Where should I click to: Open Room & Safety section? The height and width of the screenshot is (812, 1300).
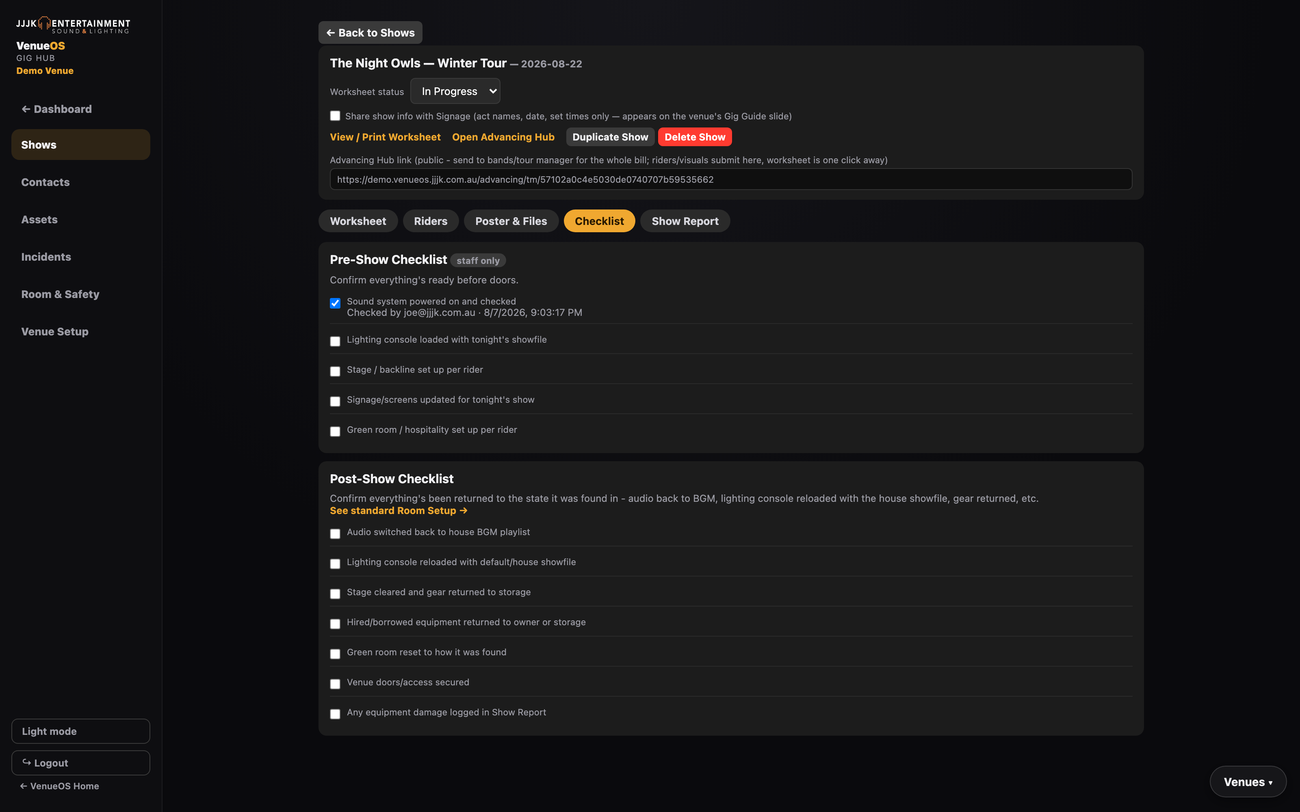coord(81,294)
